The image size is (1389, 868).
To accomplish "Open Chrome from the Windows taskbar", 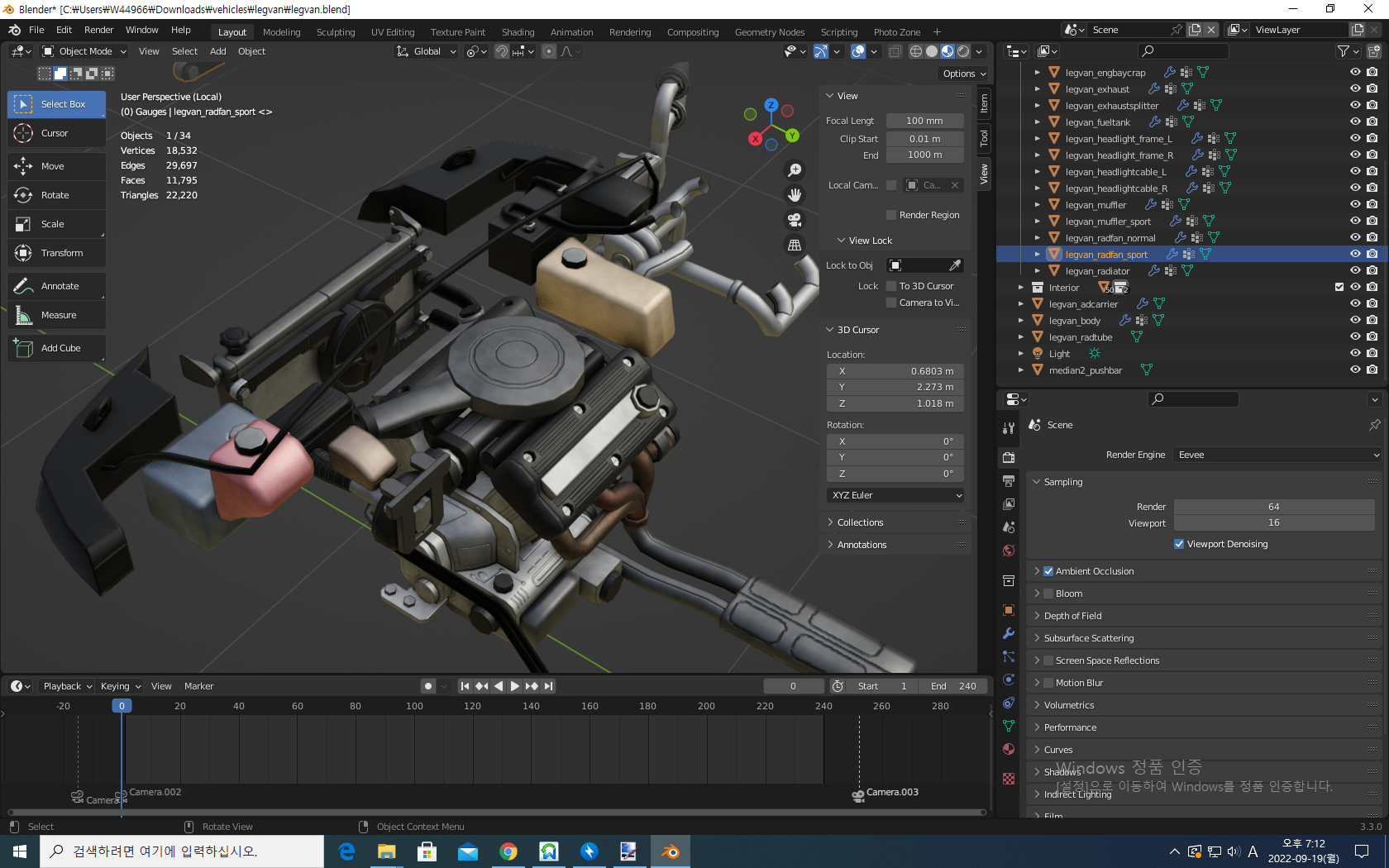I will pos(508,851).
